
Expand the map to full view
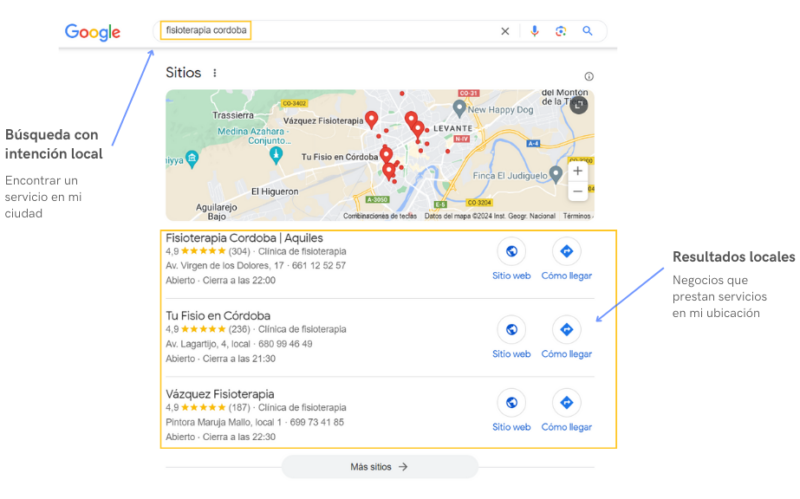tap(579, 105)
